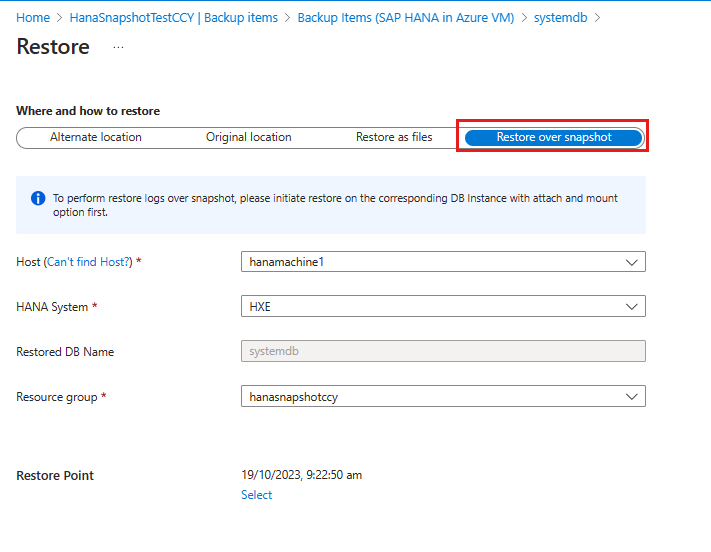The height and width of the screenshot is (552, 711).
Task: Click the Restored DB Name field
Action: (x=443, y=351)
